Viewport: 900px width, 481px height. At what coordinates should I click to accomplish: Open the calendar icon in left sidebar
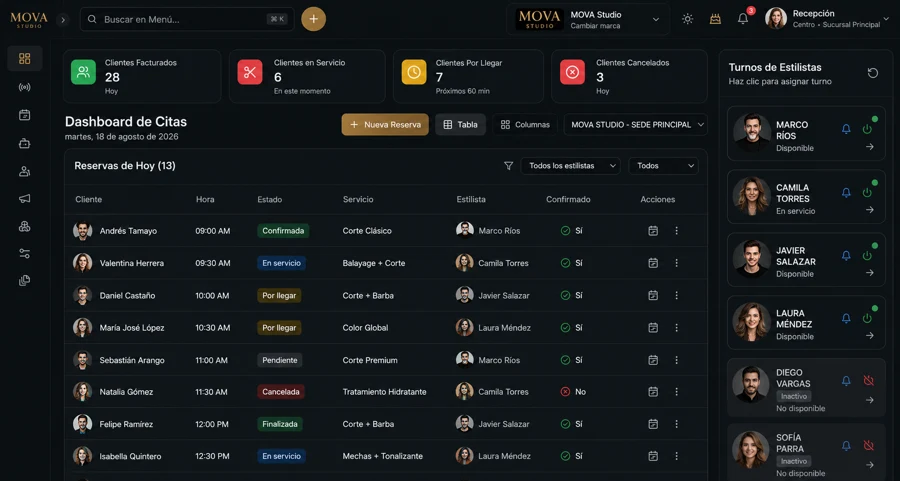(25, 115)
